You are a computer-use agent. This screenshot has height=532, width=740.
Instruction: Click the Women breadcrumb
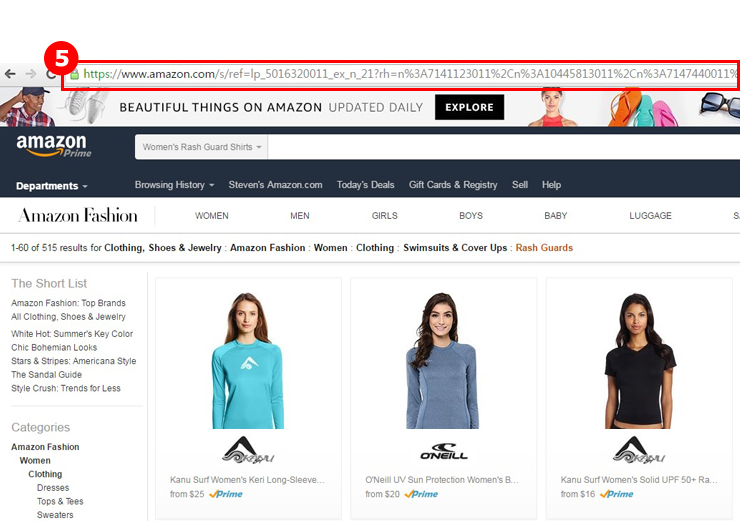point(330,248)
